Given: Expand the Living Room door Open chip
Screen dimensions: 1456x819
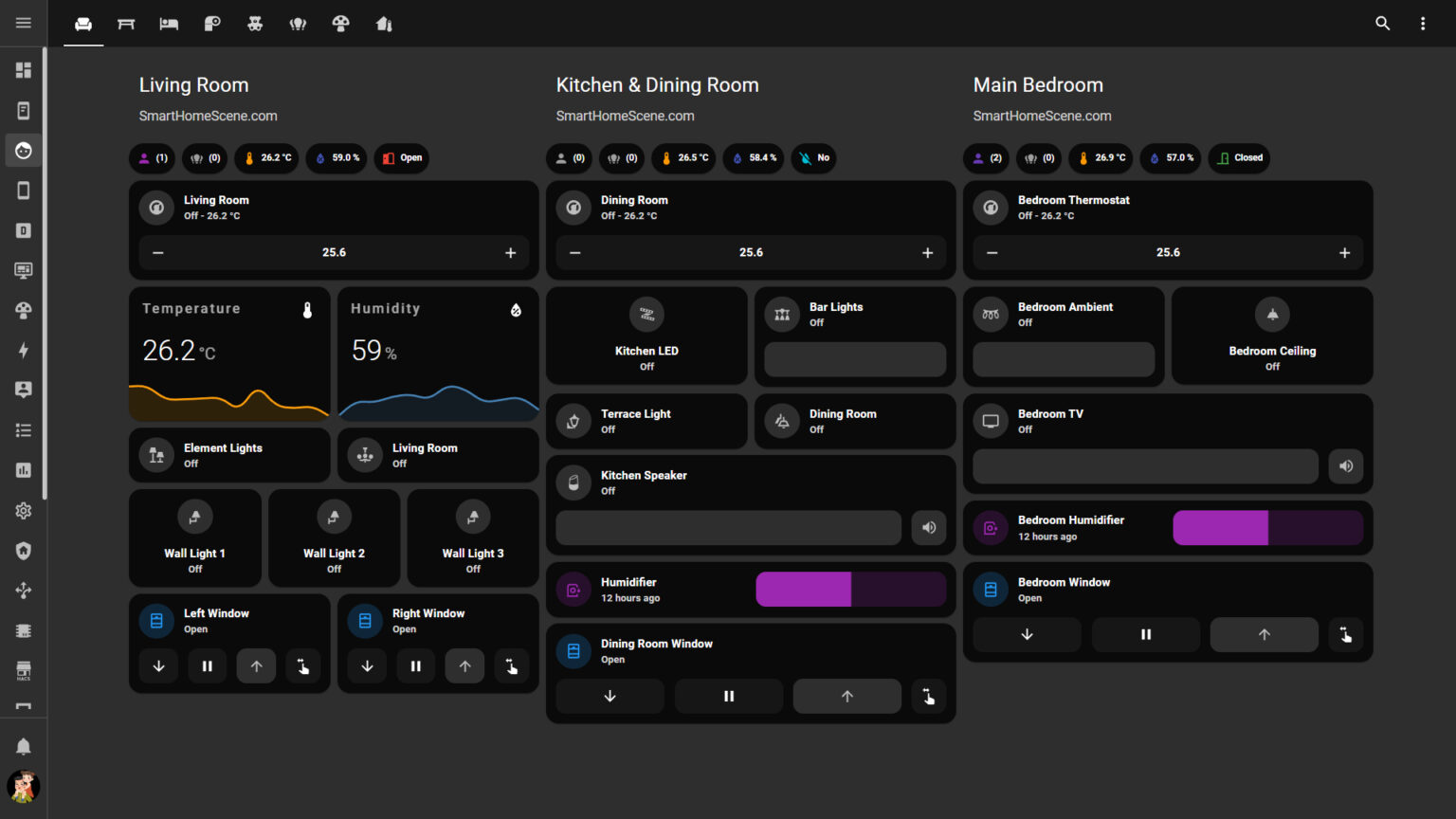Looking at the screenshot, I should tap(402, 158).
